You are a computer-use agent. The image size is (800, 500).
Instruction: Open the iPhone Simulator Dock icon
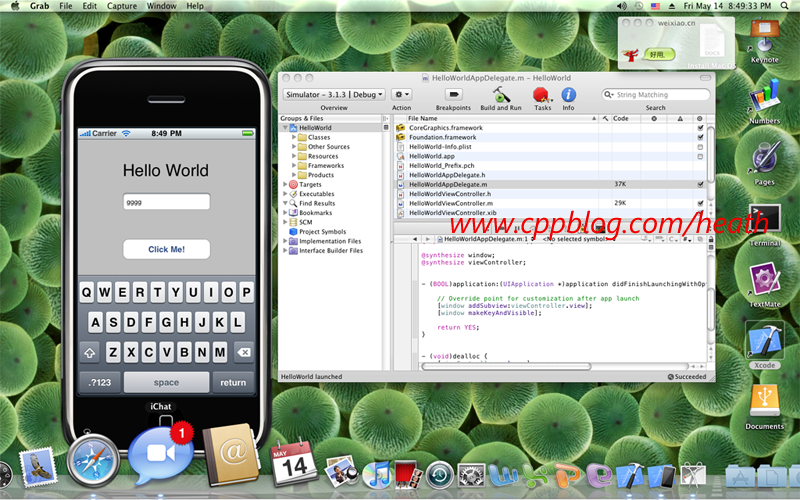tap(662, 476)
